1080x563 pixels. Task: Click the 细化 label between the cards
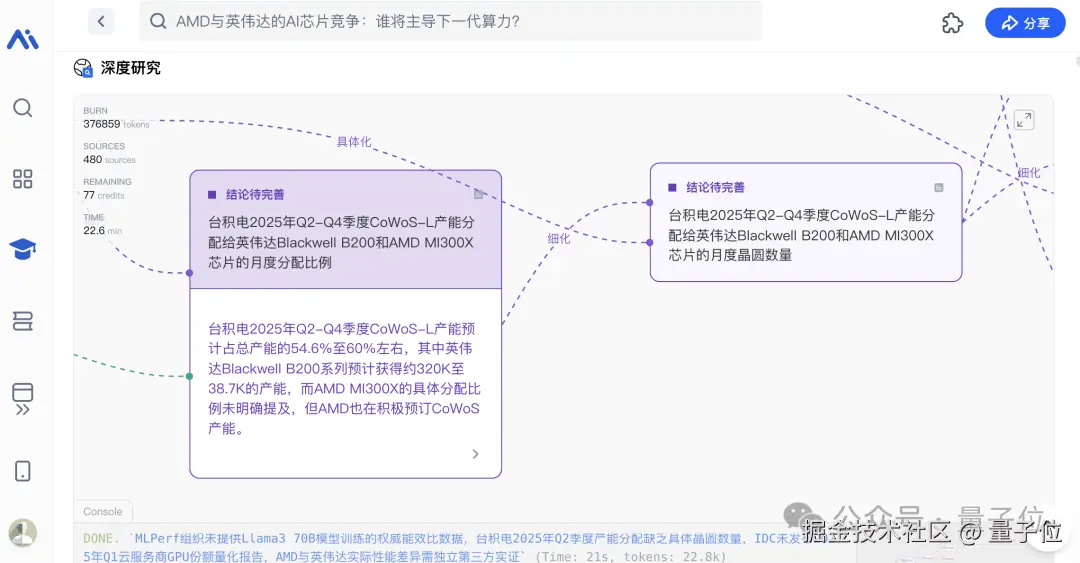559,238
